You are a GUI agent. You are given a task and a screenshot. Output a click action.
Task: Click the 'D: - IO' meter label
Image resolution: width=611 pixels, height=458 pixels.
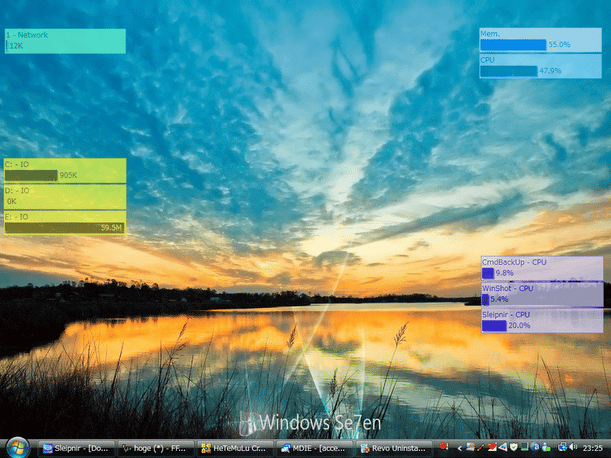17,190
